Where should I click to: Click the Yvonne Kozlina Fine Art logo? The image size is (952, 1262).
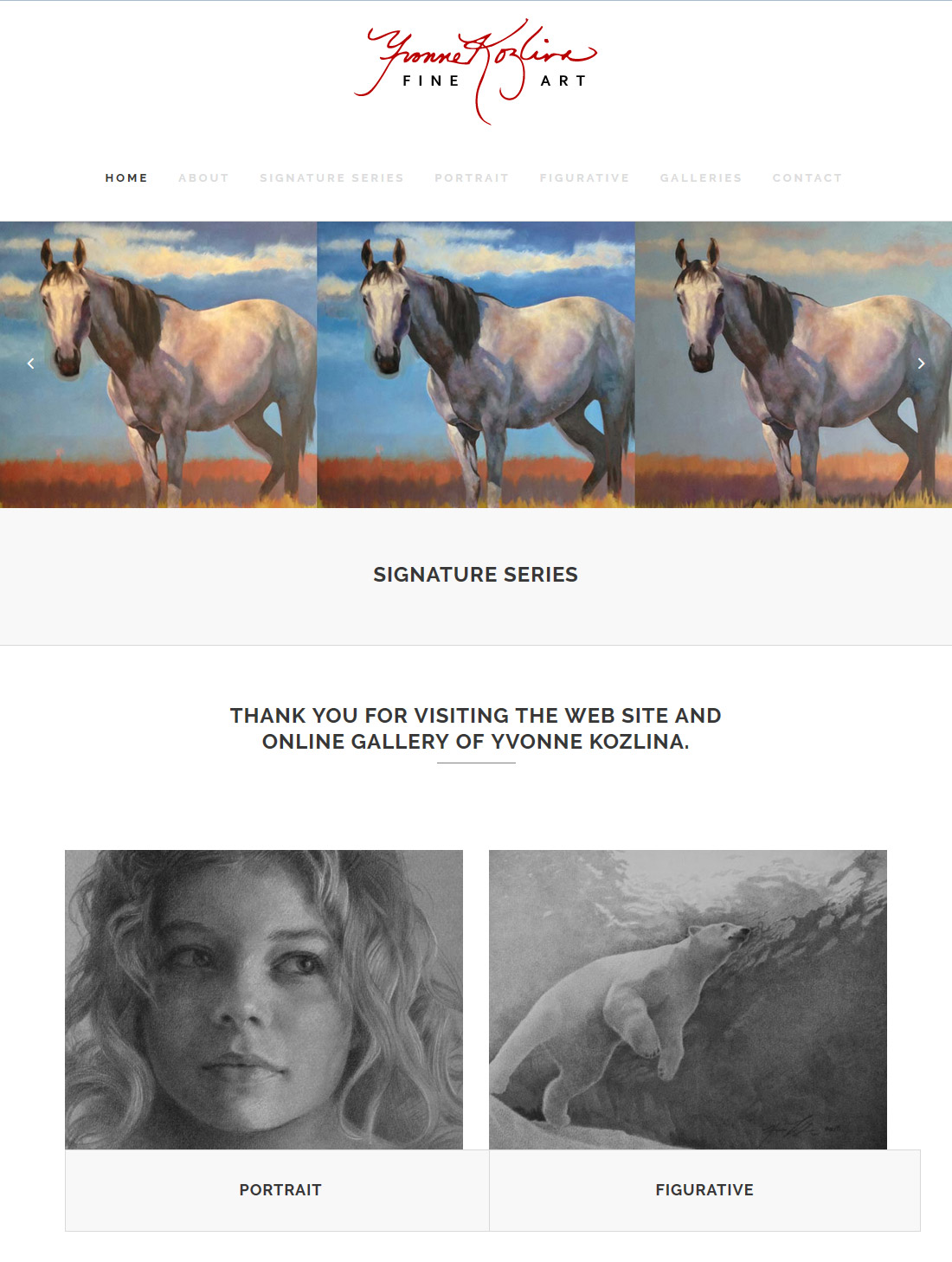pos(475,71)
